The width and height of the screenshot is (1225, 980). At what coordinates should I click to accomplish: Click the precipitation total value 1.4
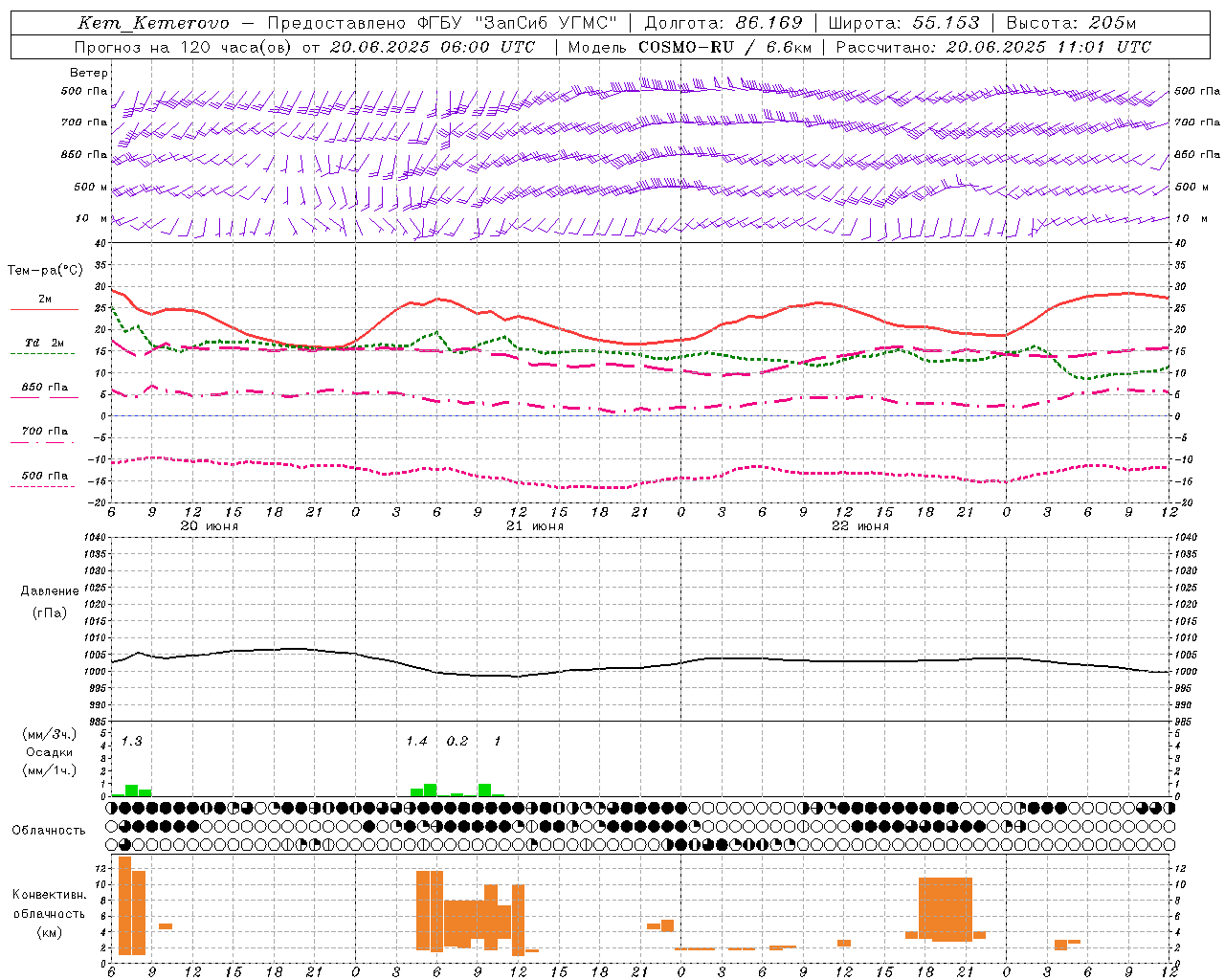tap(416, 742)
